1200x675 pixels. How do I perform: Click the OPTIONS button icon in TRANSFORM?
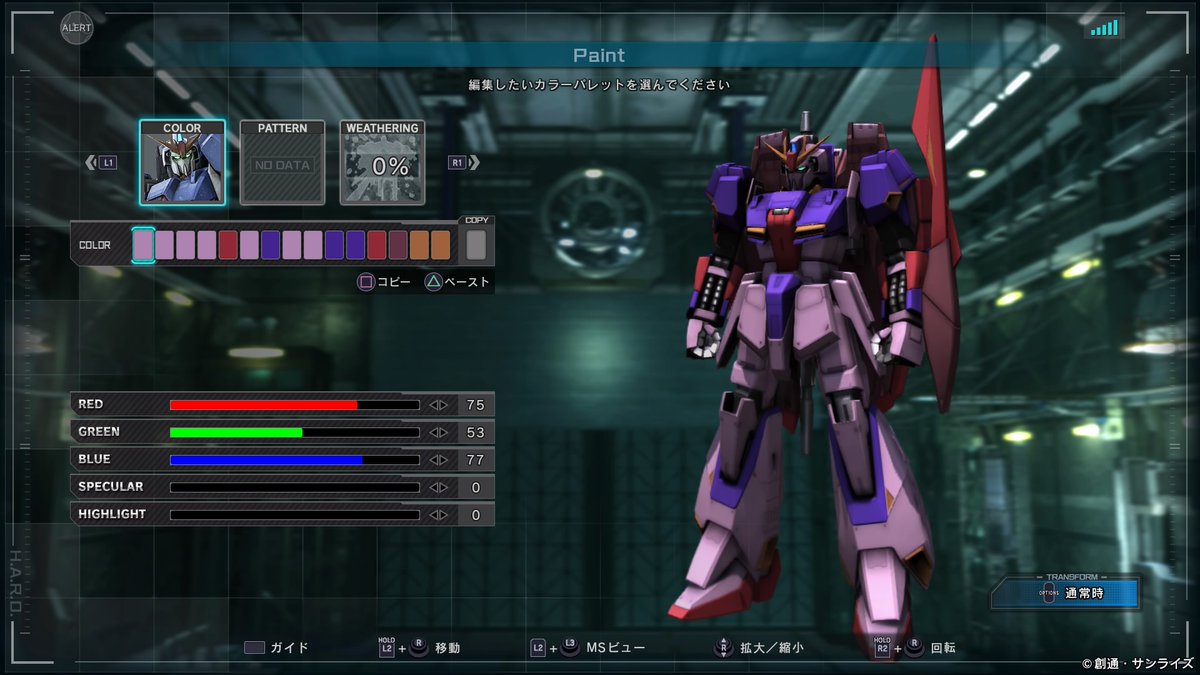(1048, 594)
